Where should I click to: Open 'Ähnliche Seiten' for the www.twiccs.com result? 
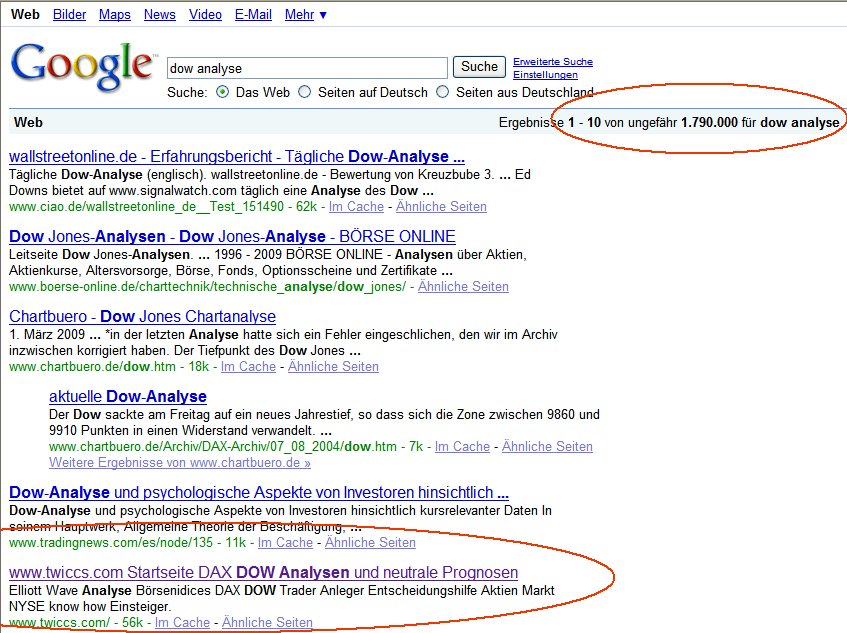tap(267, 623)
